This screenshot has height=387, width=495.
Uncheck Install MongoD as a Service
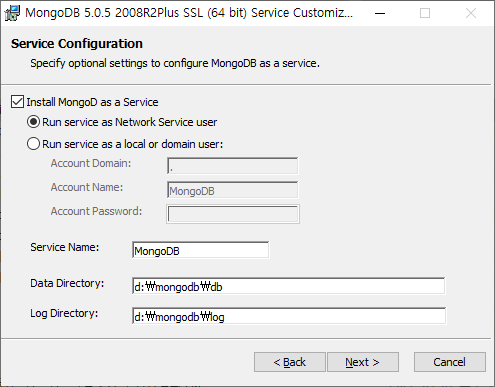point(17,102)
